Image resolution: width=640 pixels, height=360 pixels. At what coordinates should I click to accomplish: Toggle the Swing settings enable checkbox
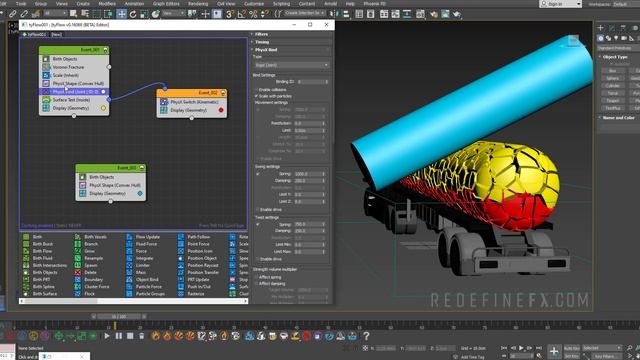coord(258,174)
